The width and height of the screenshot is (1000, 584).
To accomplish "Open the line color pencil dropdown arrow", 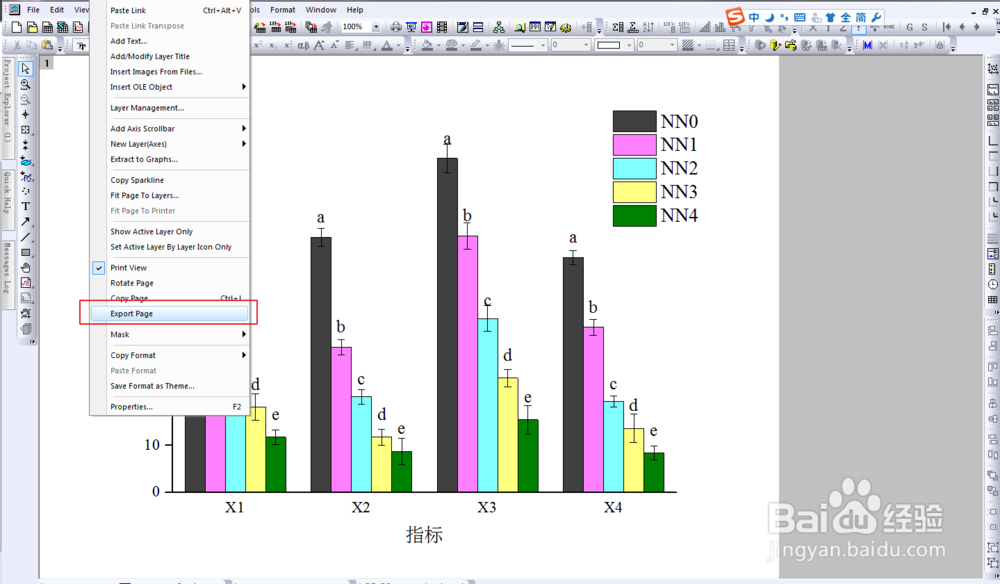I will pyautogui.click(x=487, y=45).
